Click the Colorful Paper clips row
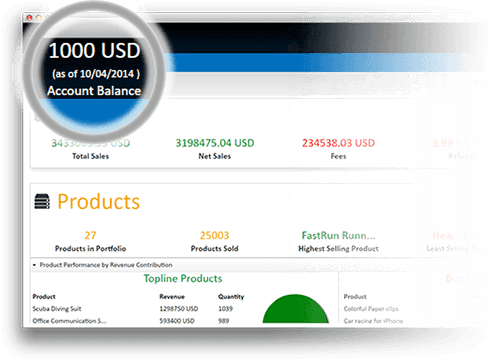The image size is (490, 360). pyautogui.click(x=371, y=309)
